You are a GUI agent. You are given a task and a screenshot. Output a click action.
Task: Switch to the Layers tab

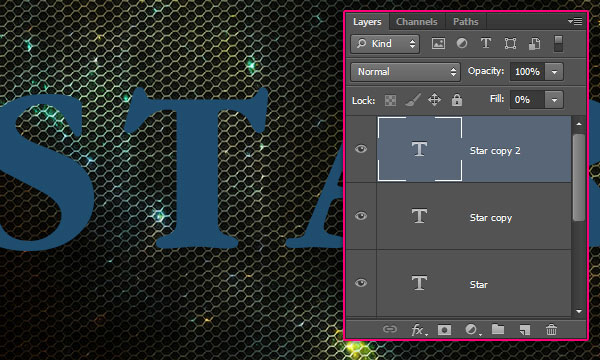click(x=367, y=21)
